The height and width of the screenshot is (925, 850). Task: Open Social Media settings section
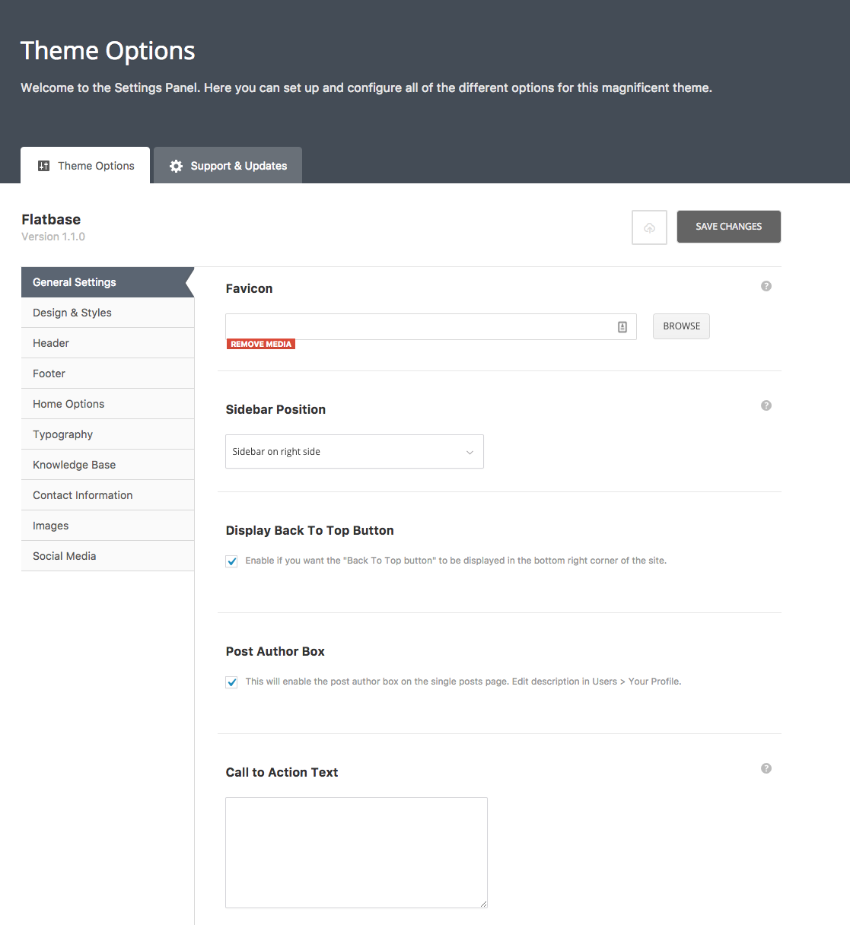coord(64,556)
